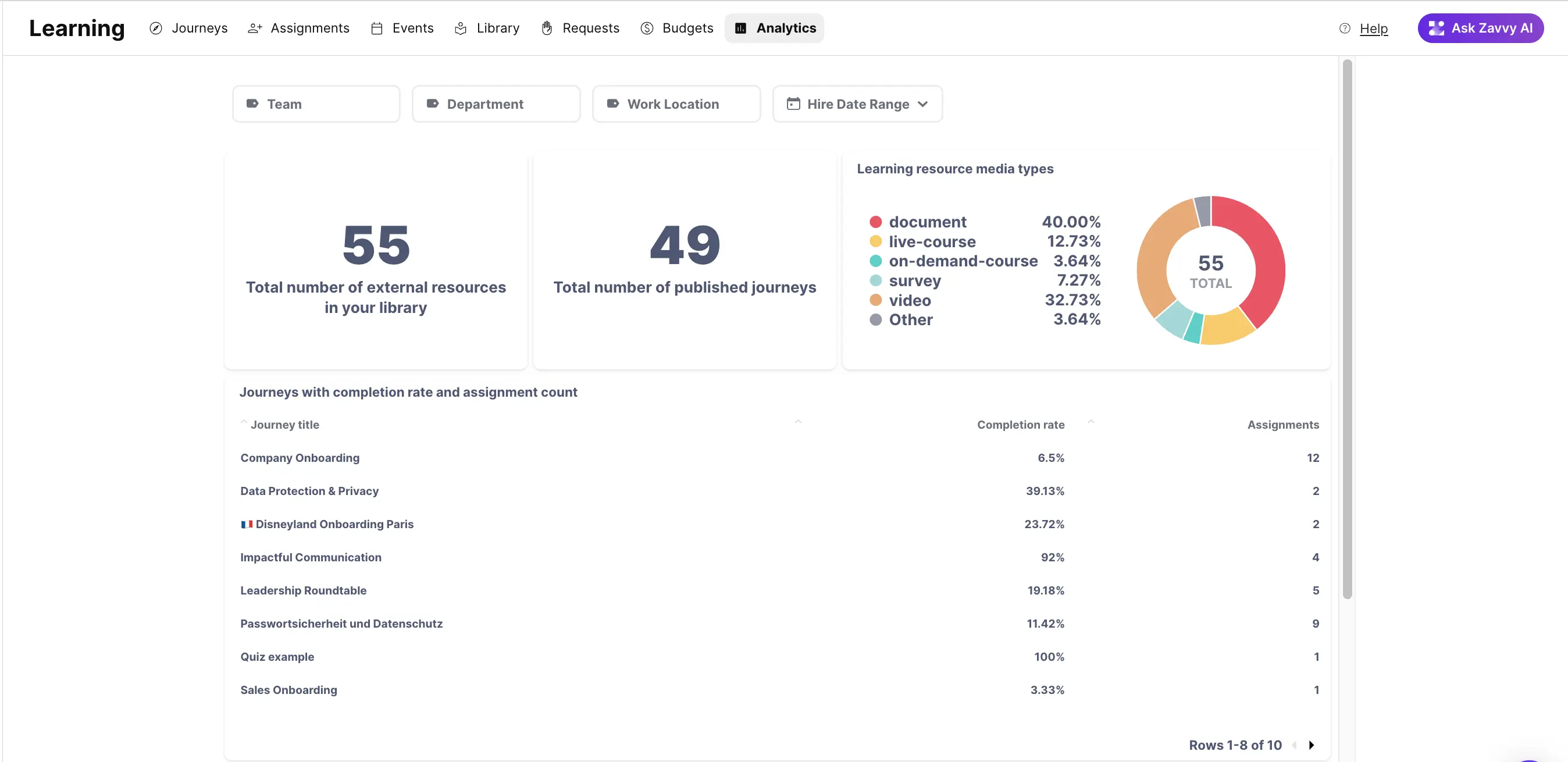Open the Hire Date Range dropdown

point(857,104)
